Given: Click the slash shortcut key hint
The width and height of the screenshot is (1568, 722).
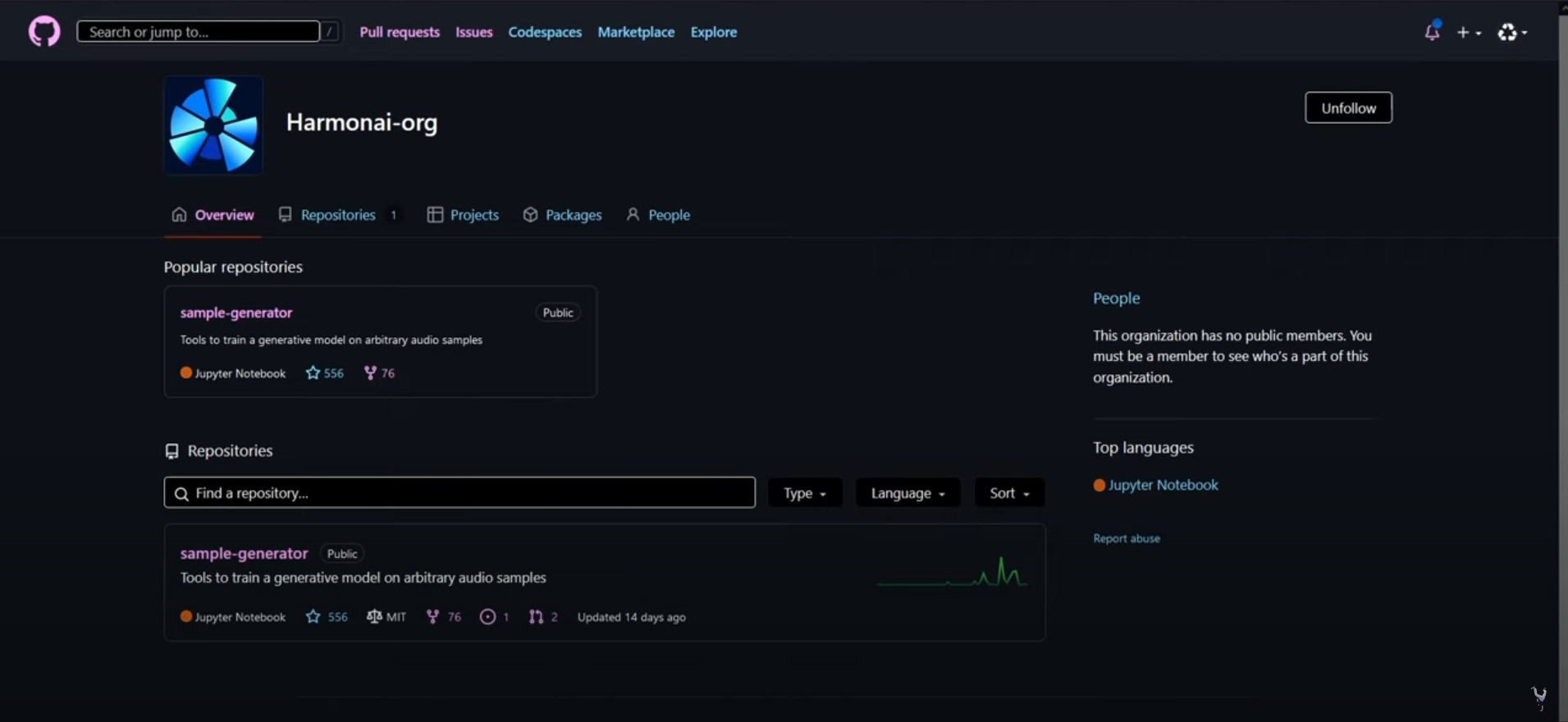Looking at the screenshot, I should pos(329,31).
